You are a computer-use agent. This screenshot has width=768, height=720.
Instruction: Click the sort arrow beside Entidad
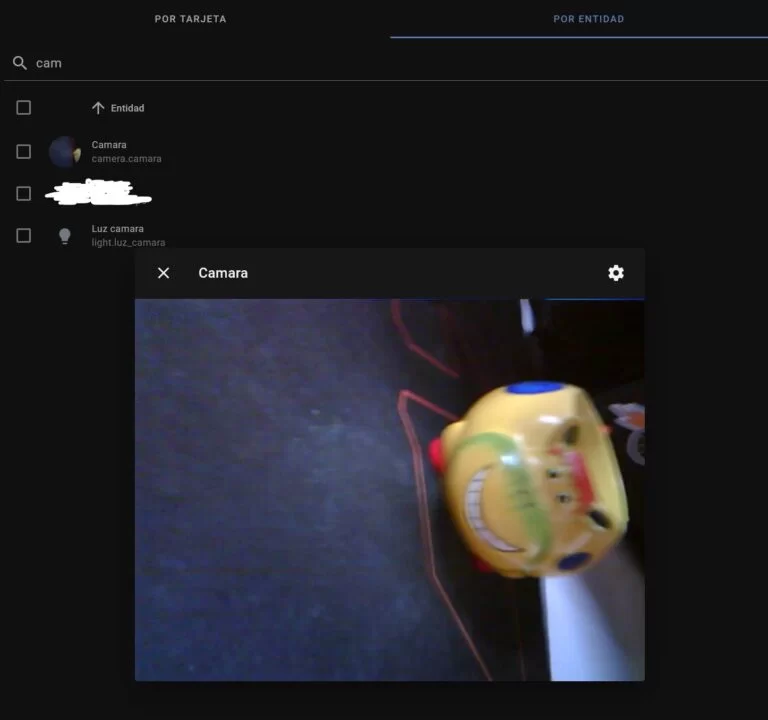[x=98, y=108]
